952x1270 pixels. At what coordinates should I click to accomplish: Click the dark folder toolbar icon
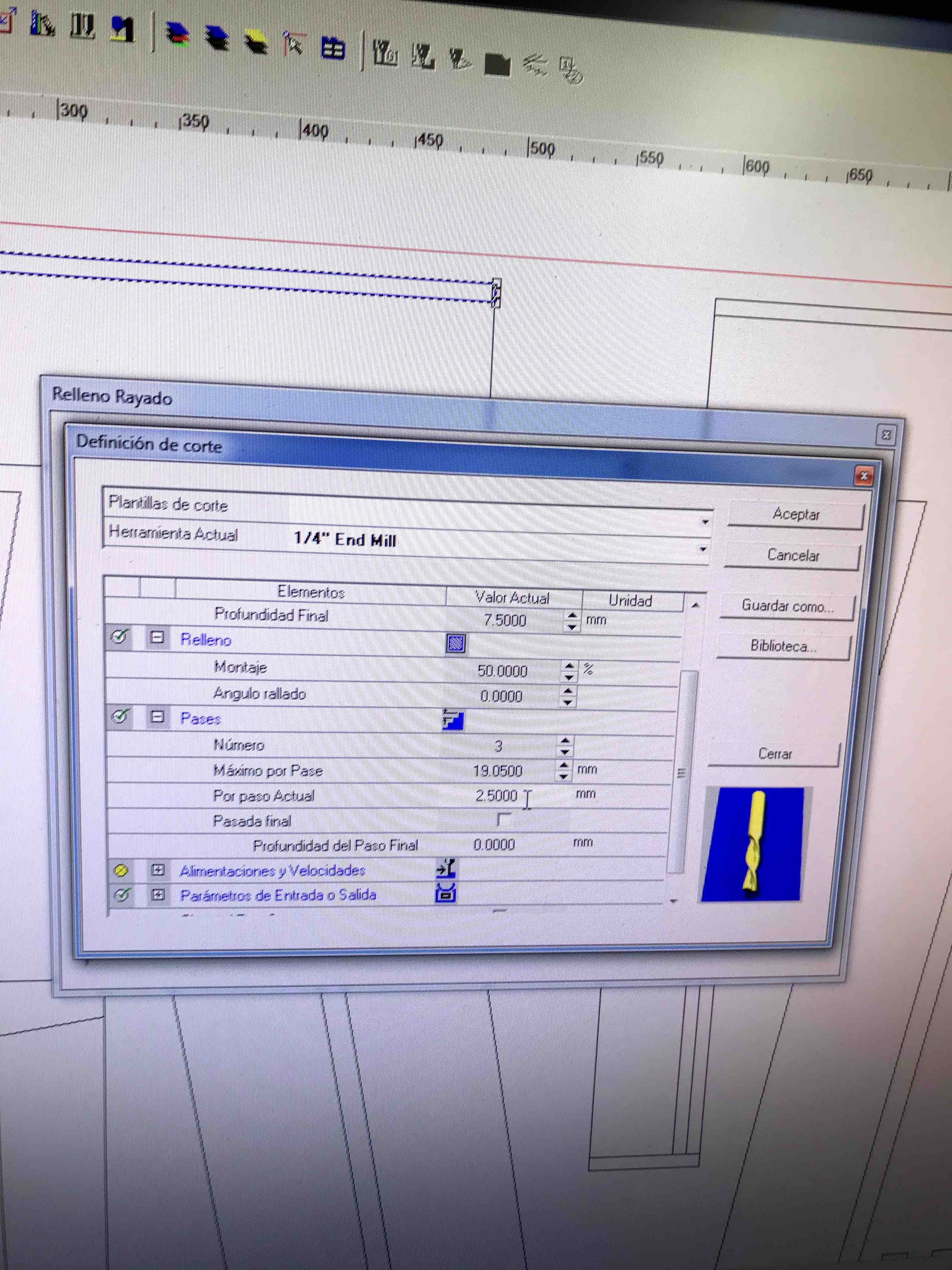click(497, 64)
